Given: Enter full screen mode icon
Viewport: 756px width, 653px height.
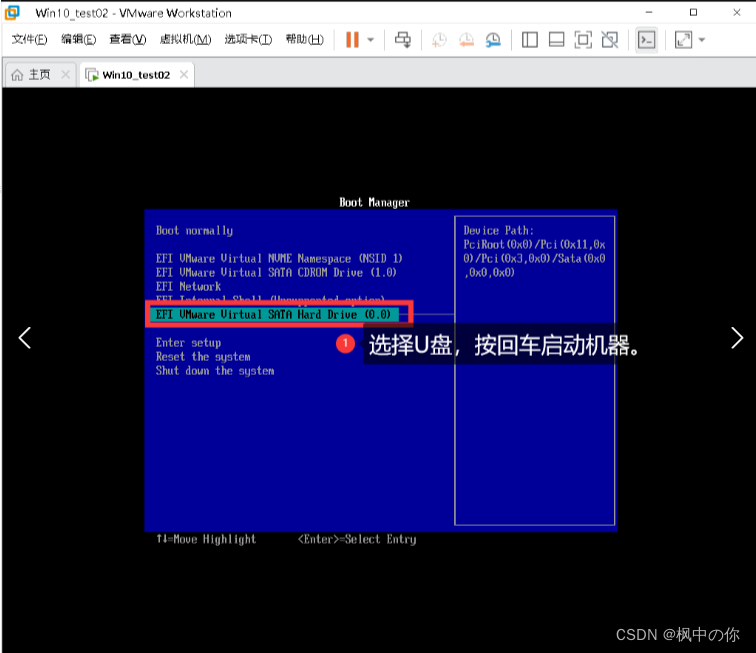Looking at the screenshot, I should (583, 40).
